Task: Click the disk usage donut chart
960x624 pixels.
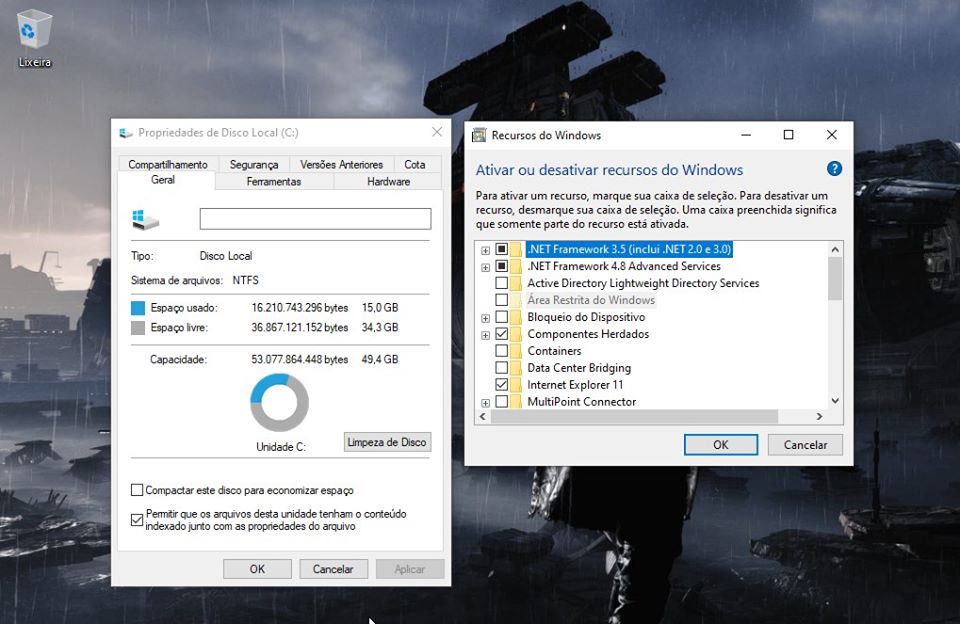Action: 279,402
